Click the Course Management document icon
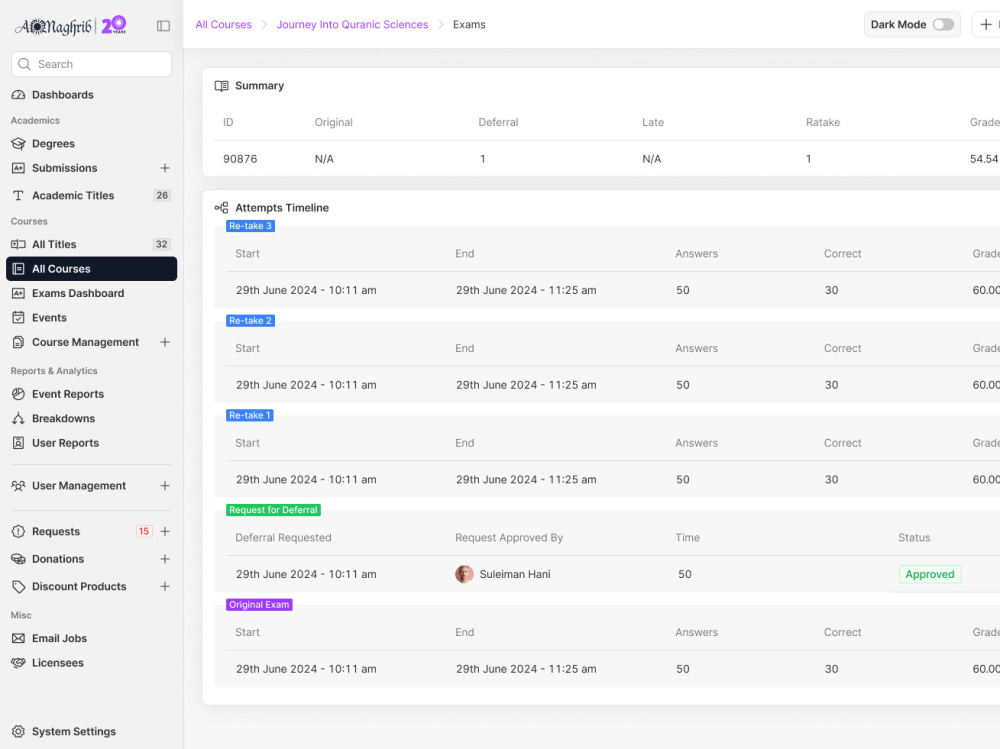Screen dimensions: 1000x749 coord(18,342)
